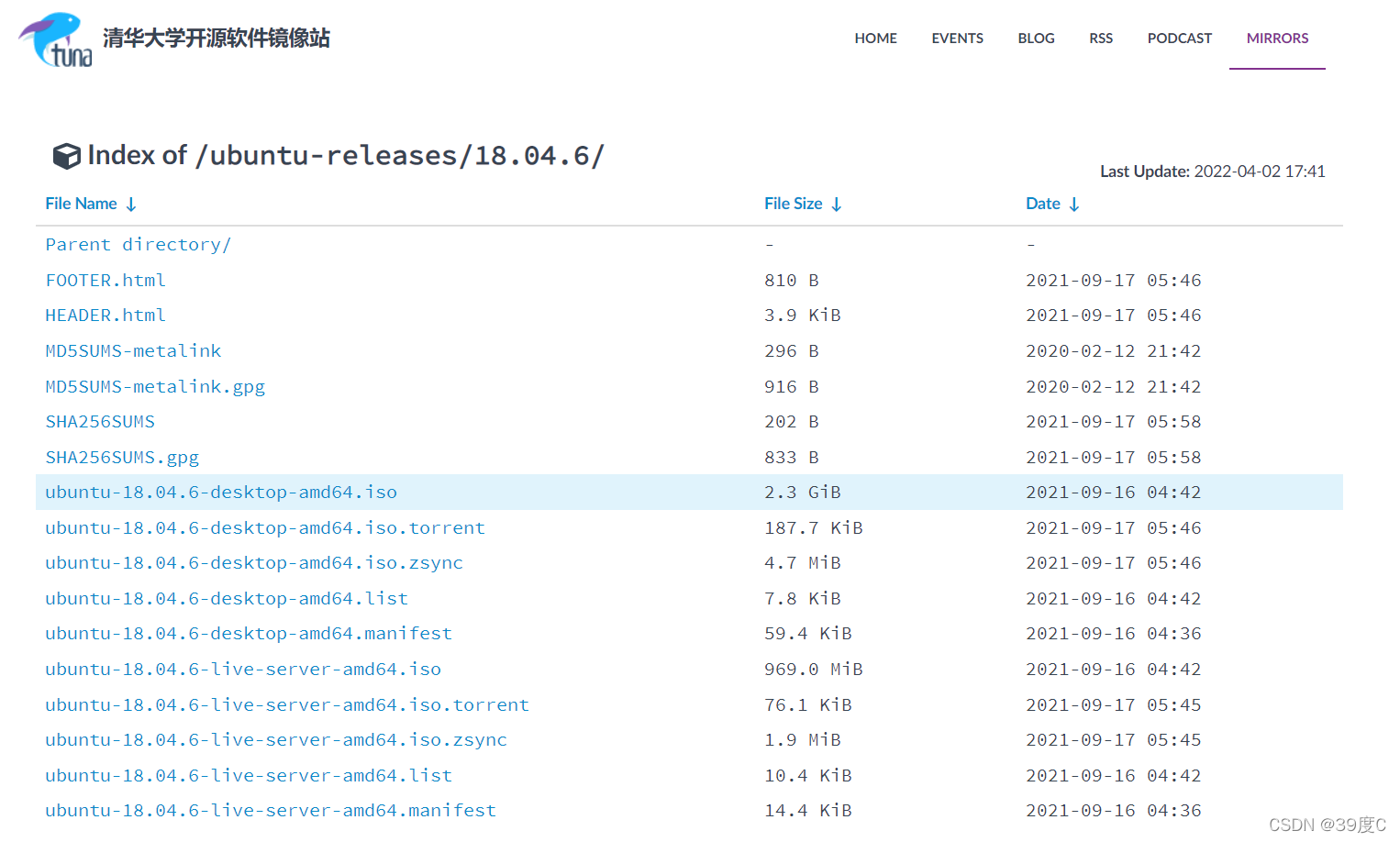Click the TUNA fish logo icon
This screenshot has height=842, width=1400.
point(55,39)
